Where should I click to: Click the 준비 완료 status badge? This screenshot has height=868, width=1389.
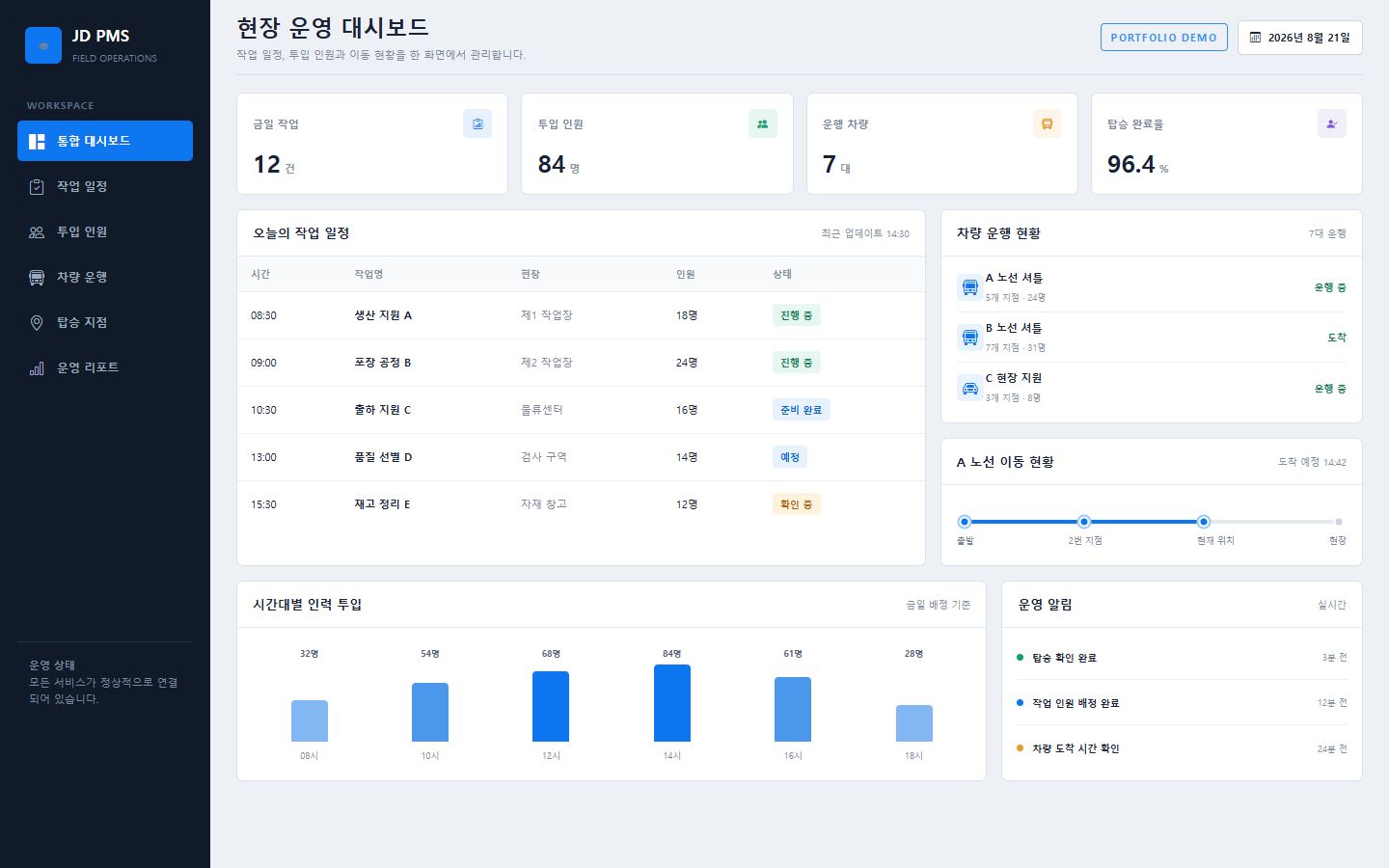click(802, 410)
